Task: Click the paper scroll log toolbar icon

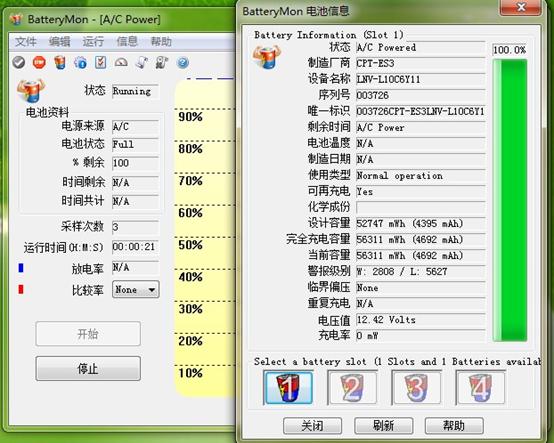Action: point(141,63)
